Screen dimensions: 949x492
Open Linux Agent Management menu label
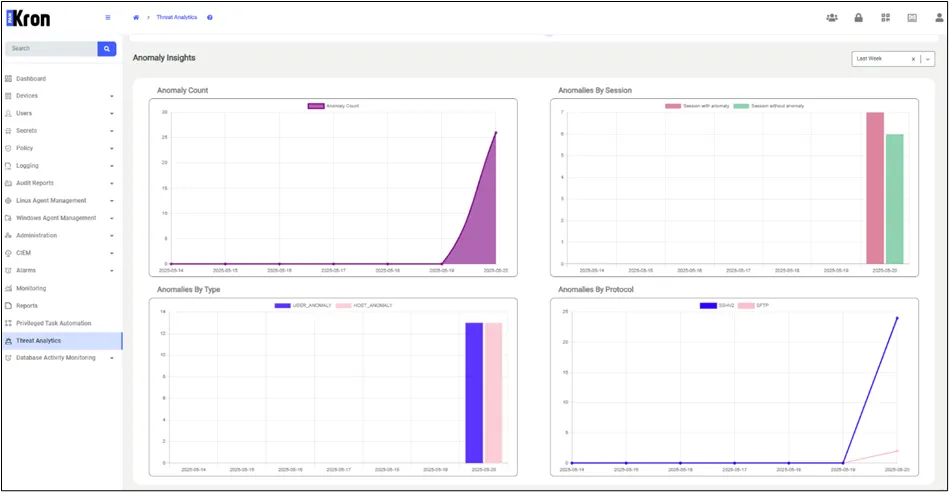[x=51, y=201]
